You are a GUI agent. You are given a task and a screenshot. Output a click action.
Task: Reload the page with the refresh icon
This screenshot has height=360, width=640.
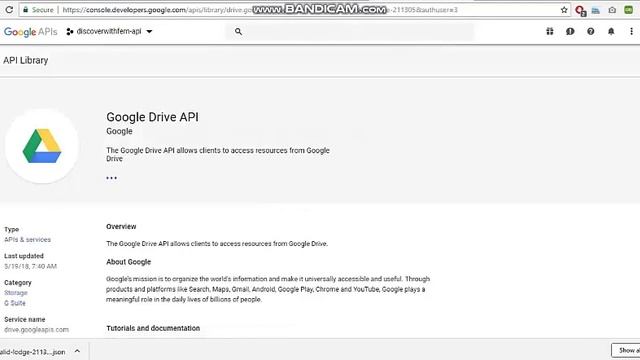click(9, 9)
